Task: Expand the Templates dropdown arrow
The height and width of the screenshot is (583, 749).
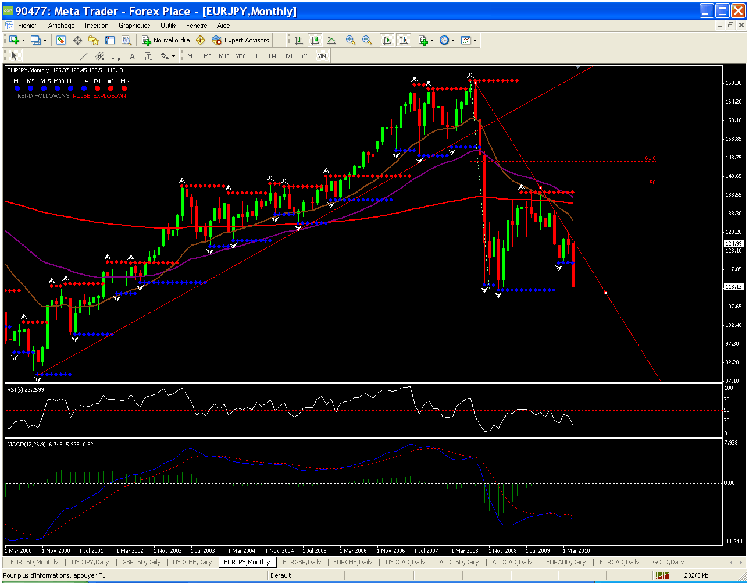Action: click(x=475, y=41)
